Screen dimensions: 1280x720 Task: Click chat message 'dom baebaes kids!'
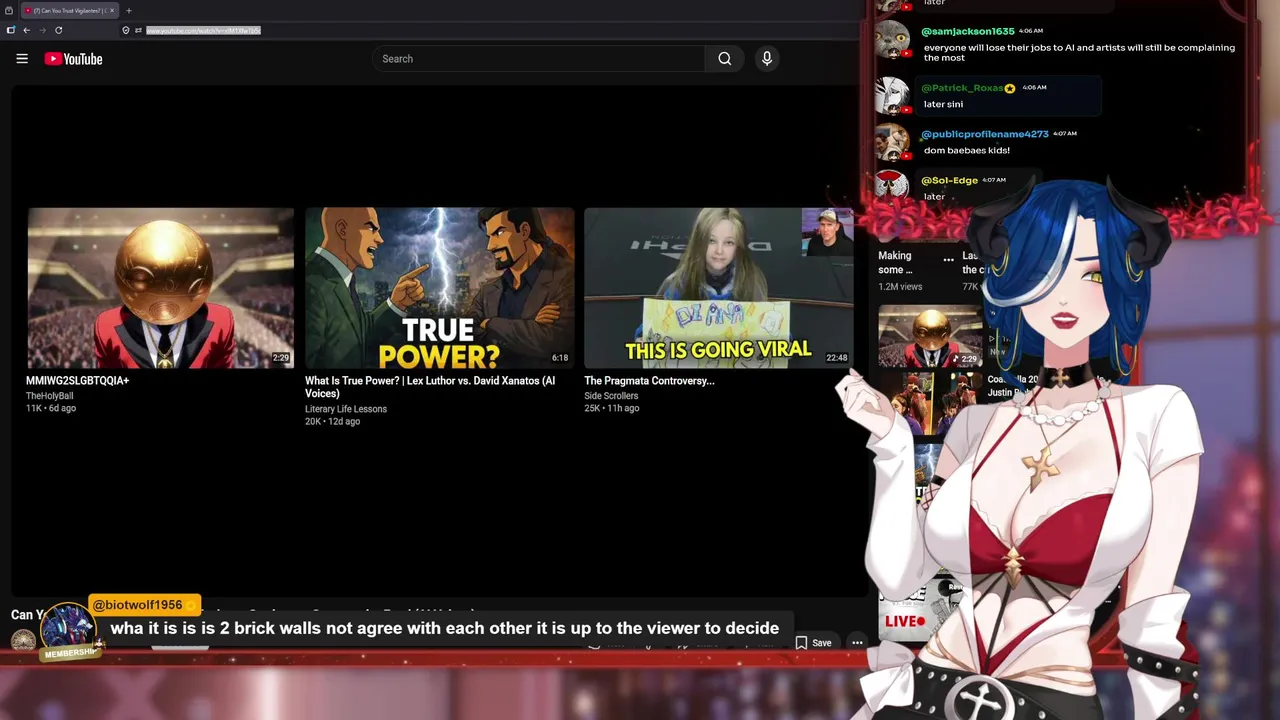click(966, 150)
